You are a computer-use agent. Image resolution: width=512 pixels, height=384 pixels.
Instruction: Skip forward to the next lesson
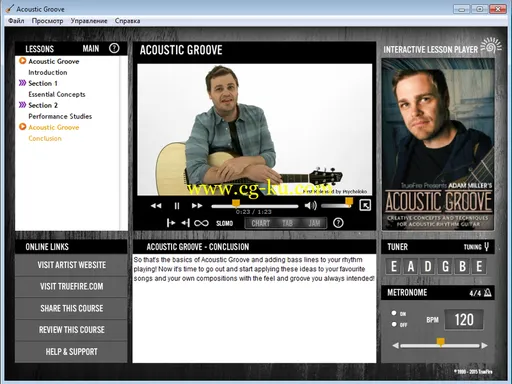(197, 206)
